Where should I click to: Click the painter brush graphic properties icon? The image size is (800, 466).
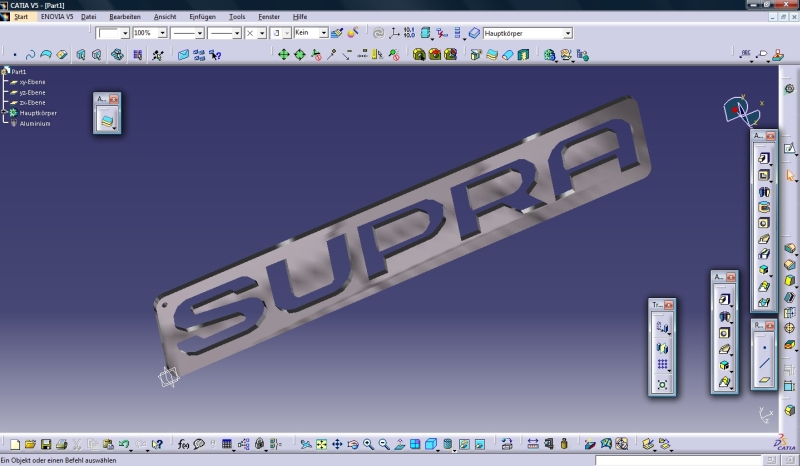336,33
